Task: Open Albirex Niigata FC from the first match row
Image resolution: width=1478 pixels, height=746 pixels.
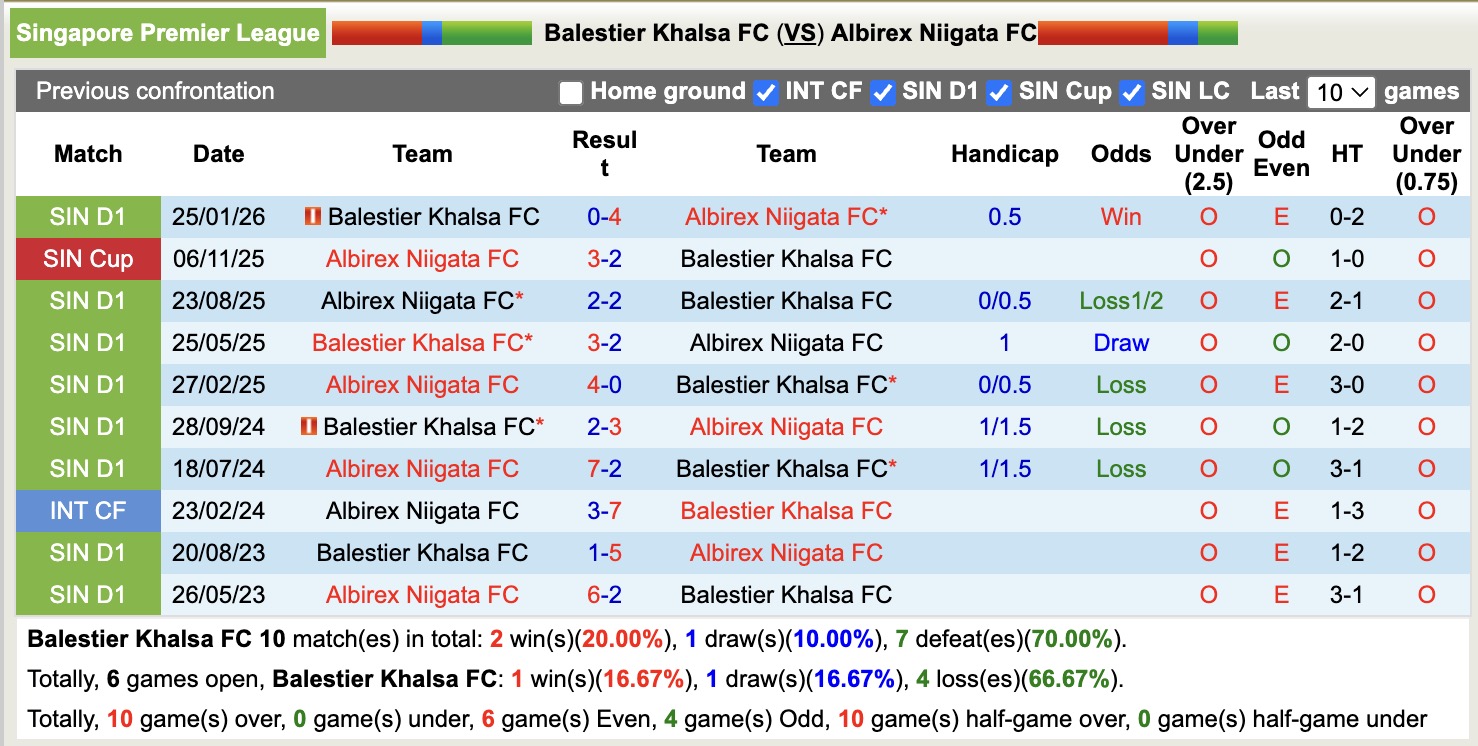Action: coord(786,216)
